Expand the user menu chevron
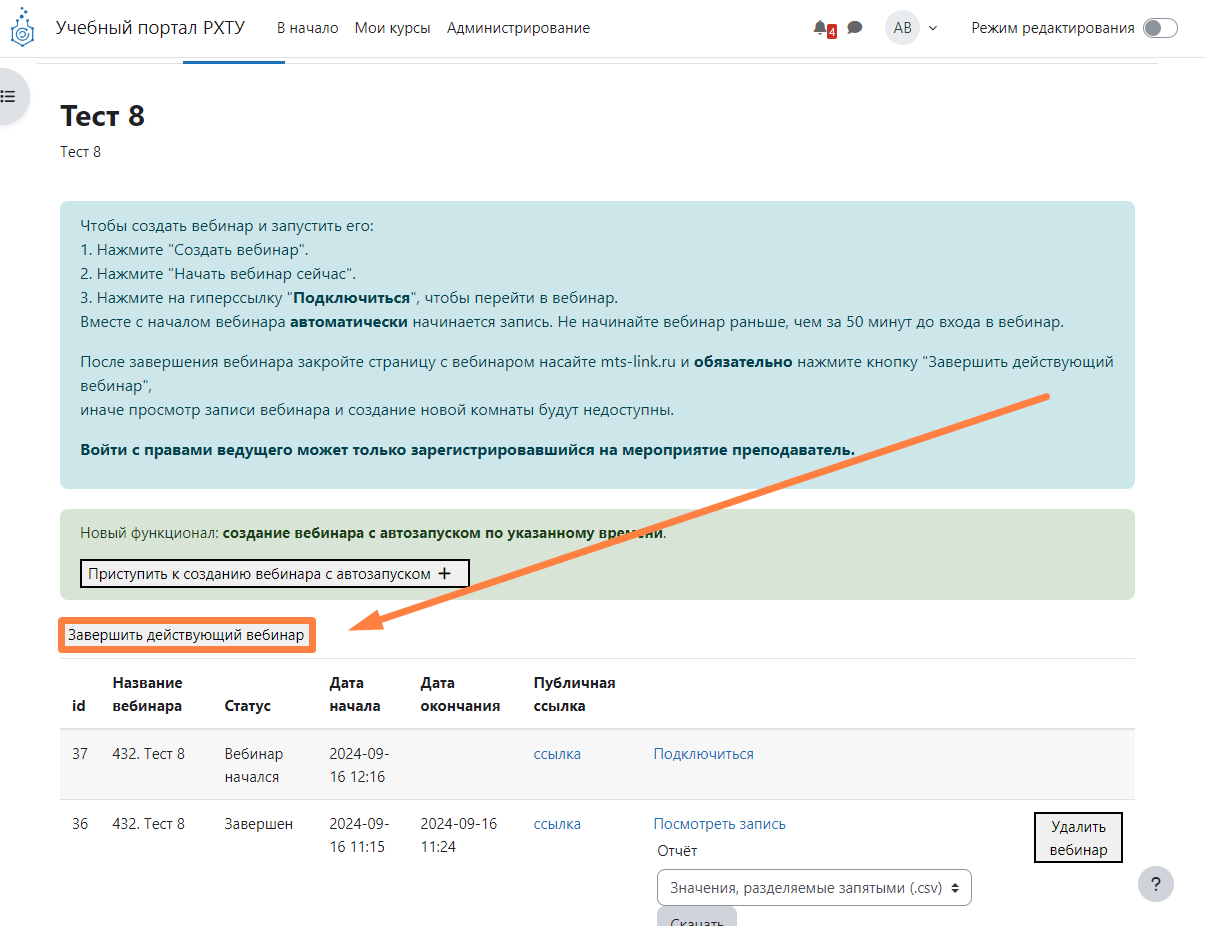1205x926 pixels. coord(933,28)
